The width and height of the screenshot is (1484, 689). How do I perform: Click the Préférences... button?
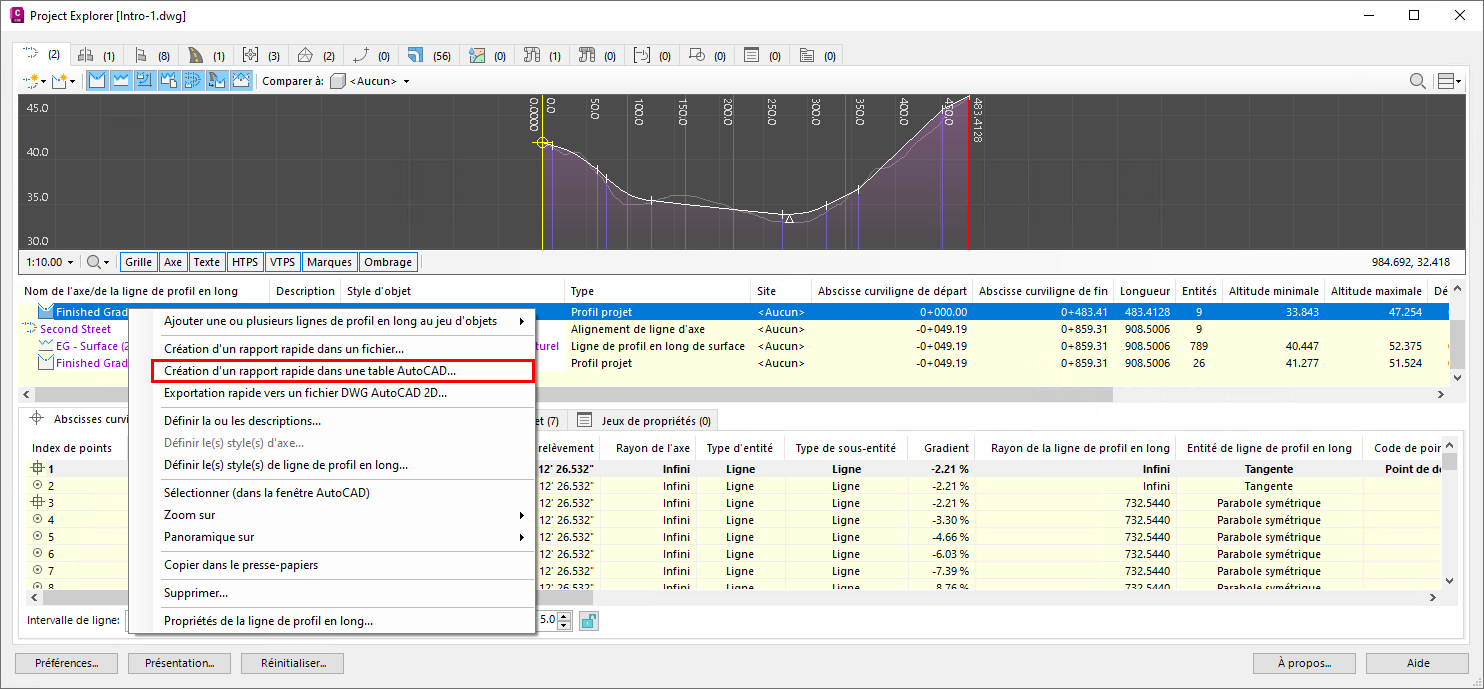tap(66, 663)
